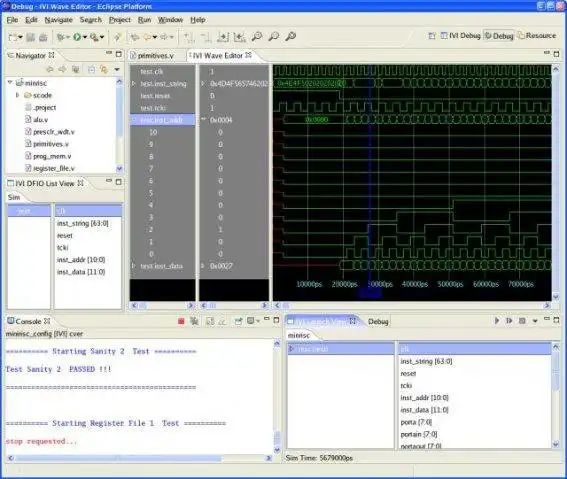Click the waveform horizontal scrollbar
567x479 pixels.
(412, 306)
